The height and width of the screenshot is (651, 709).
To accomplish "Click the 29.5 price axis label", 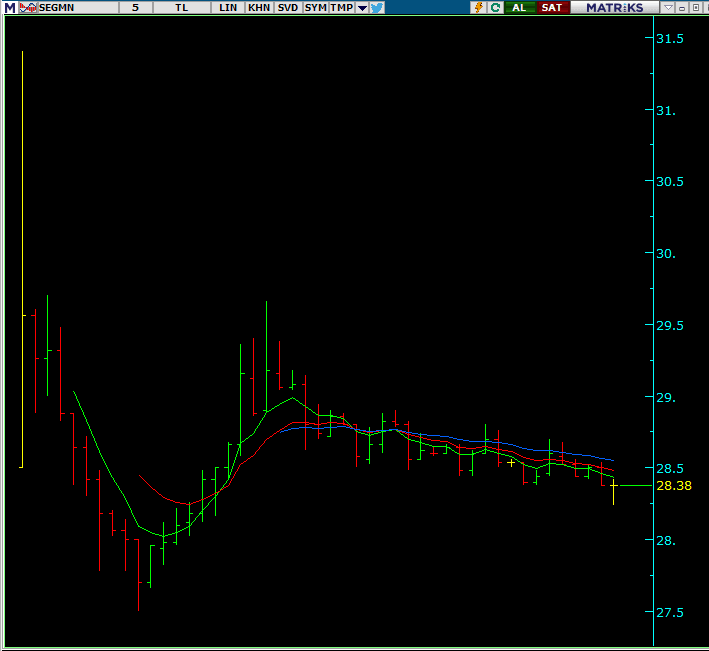I will [670, 326].
